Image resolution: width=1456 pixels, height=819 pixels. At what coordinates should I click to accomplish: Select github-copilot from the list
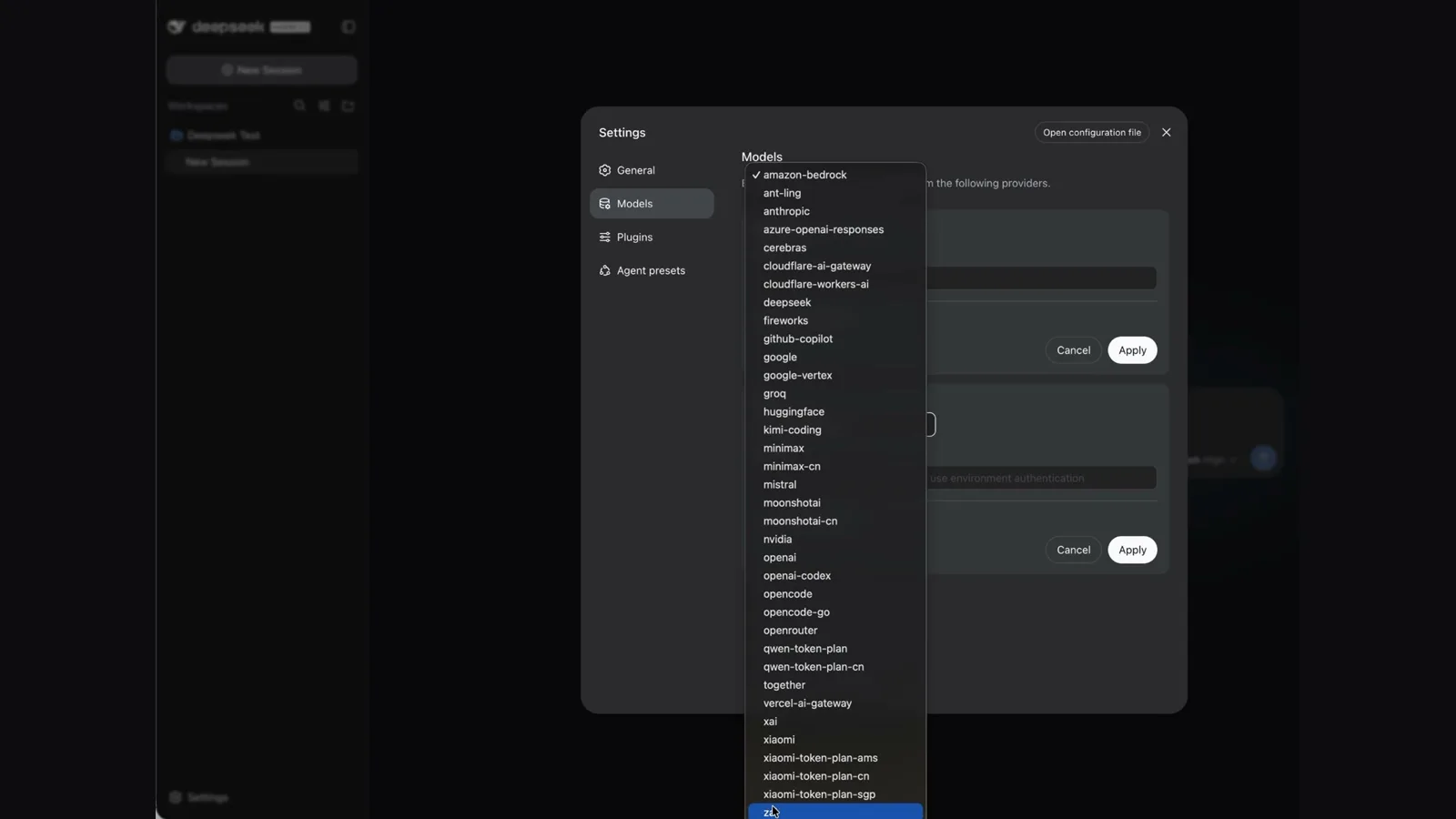pos(835,339)
